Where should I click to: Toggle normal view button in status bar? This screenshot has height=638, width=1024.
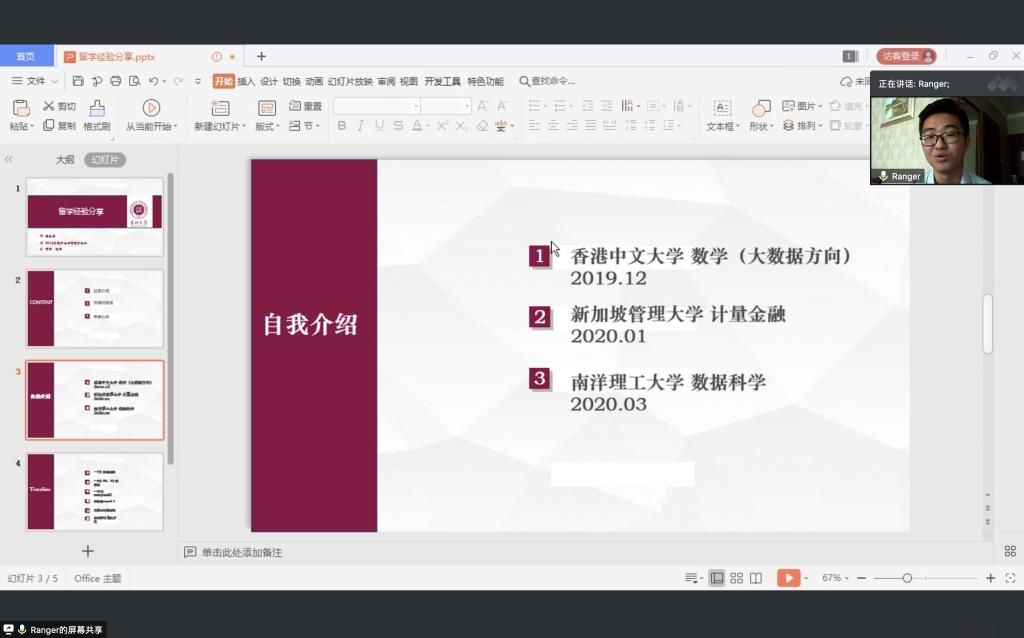(717, 578)
